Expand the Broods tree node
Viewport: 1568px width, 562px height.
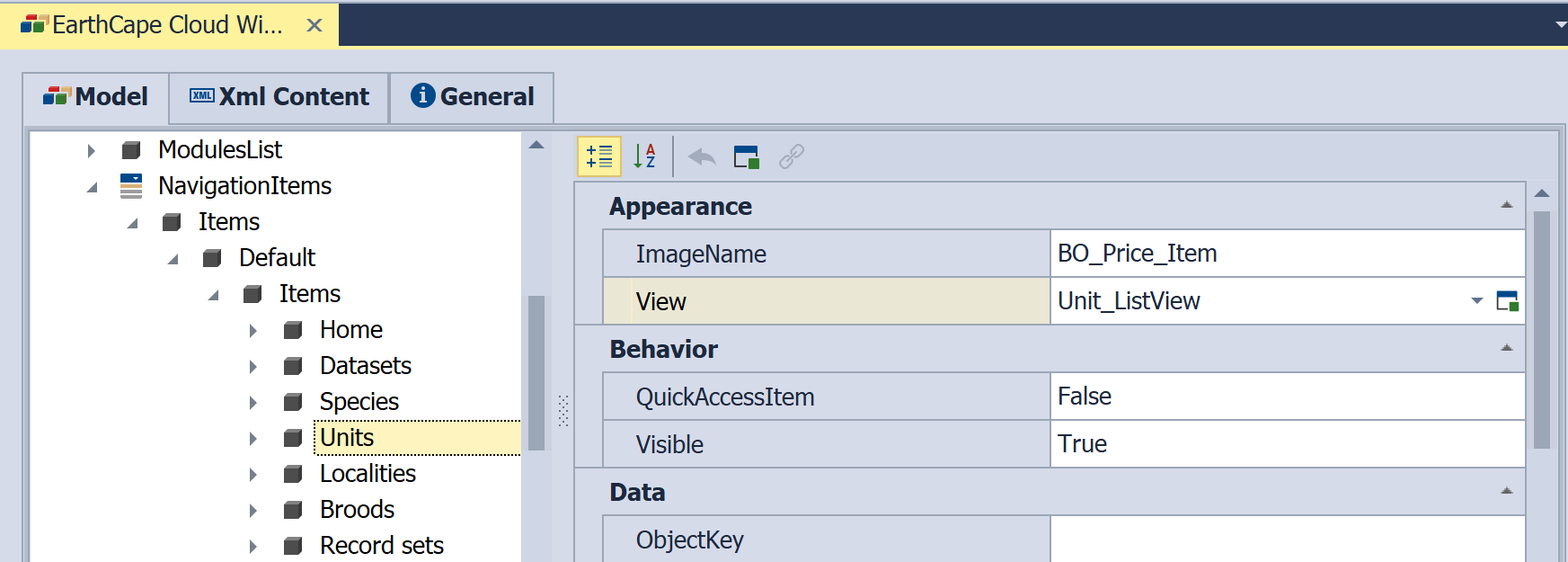click(x=252, y=510)
